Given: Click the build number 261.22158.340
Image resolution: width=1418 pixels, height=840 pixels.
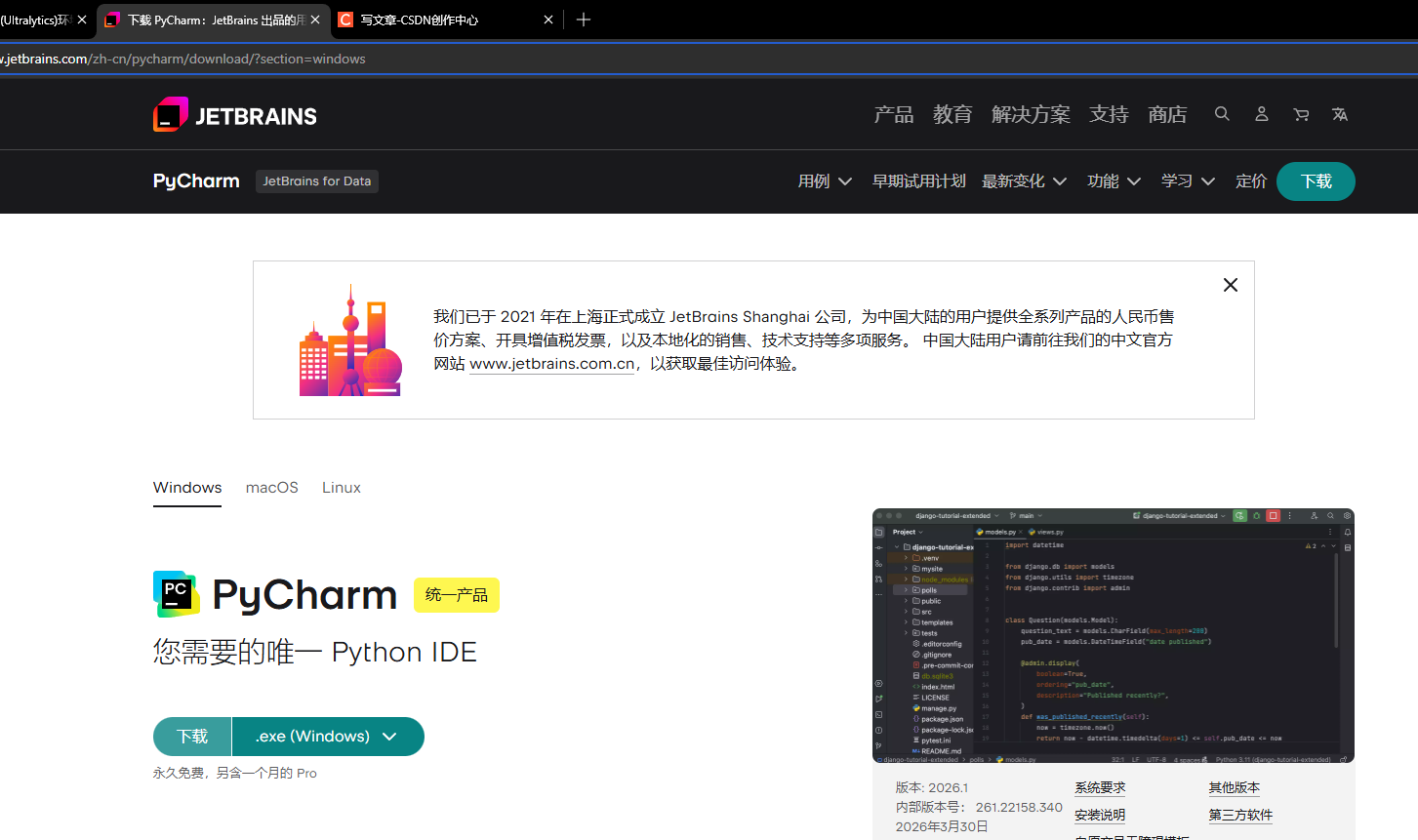Looking at the screenshot, I should click(x=1019, y=807).
